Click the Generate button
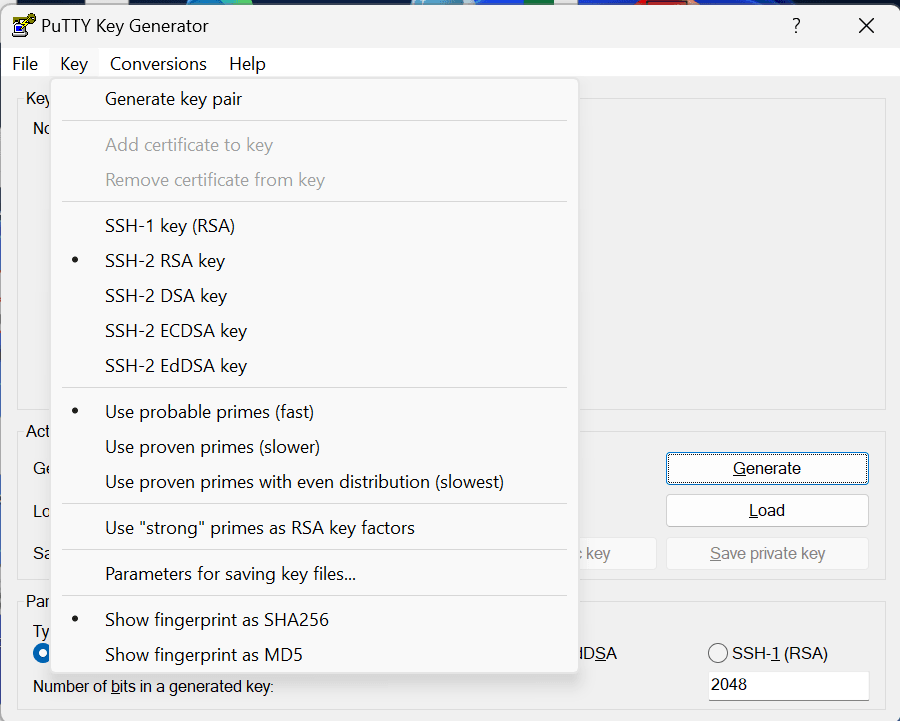 767,468
